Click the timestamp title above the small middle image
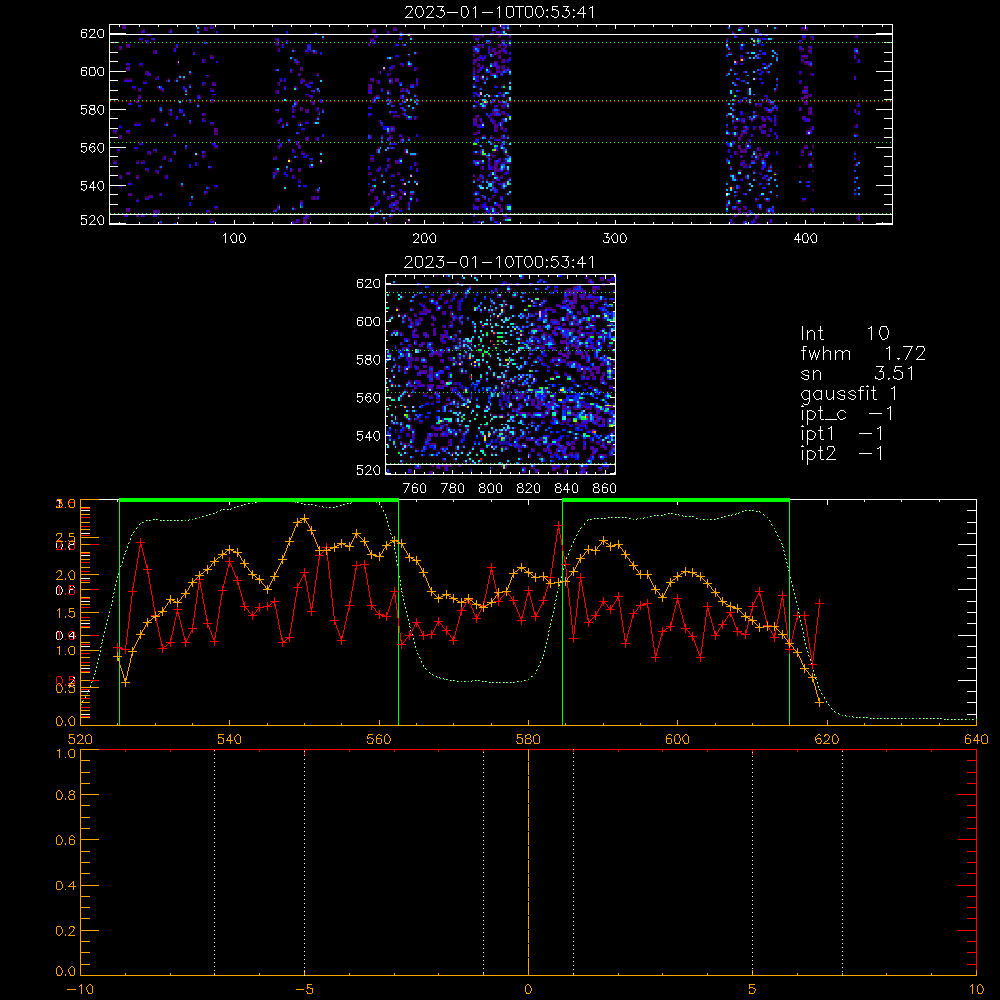 pyautogui.click(x=500, y=262)
